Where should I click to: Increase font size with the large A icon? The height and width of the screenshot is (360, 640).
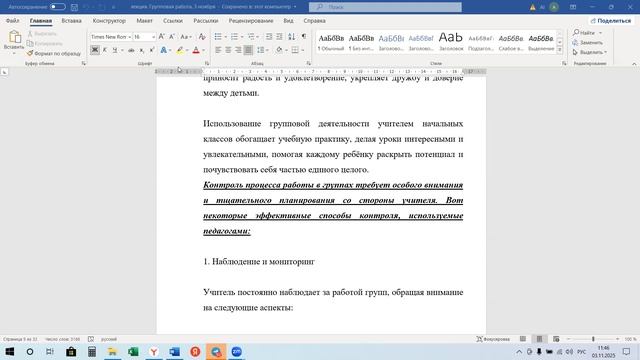point(162,37)
